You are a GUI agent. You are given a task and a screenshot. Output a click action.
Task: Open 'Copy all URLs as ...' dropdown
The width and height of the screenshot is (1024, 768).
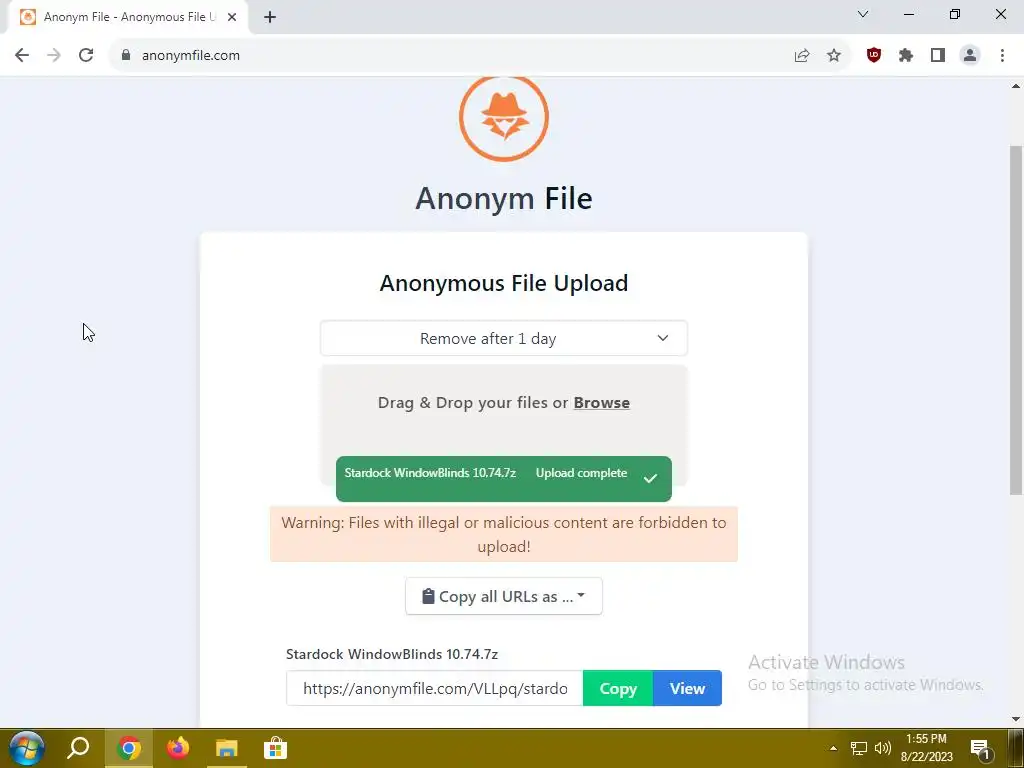(x=504, y=596)
